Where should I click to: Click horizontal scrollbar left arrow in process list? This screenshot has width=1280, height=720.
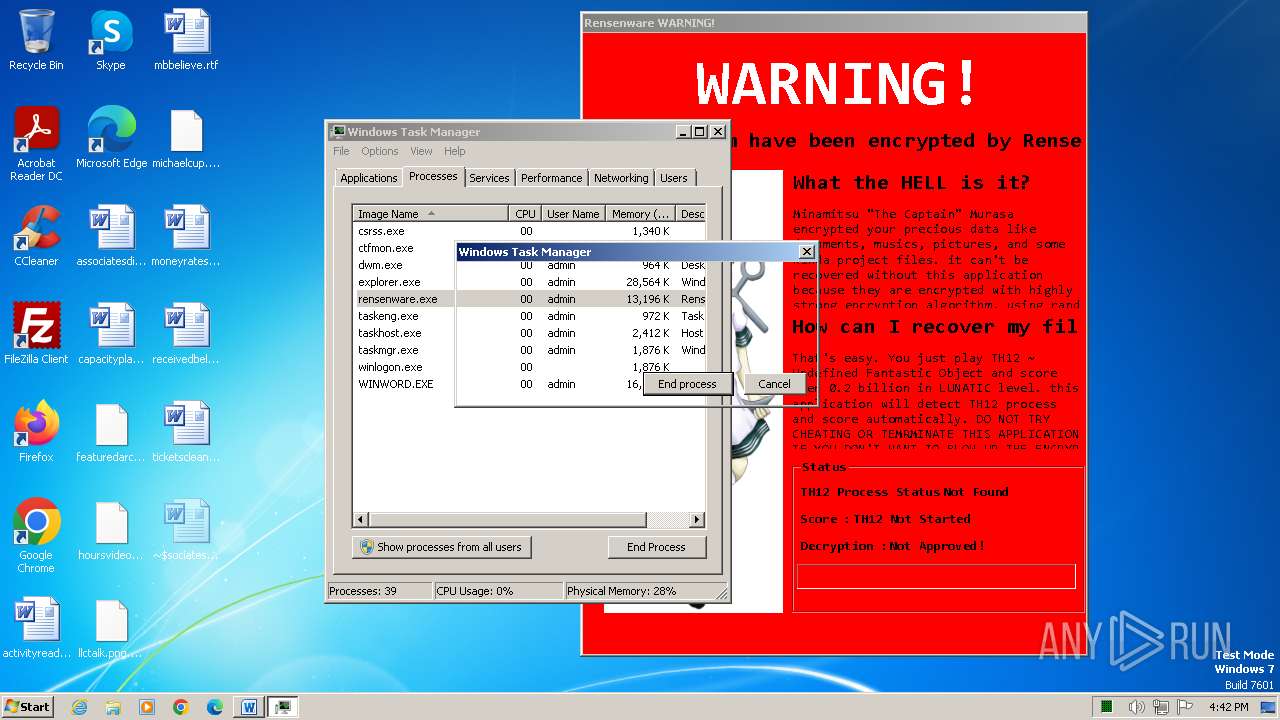[361, 520]
